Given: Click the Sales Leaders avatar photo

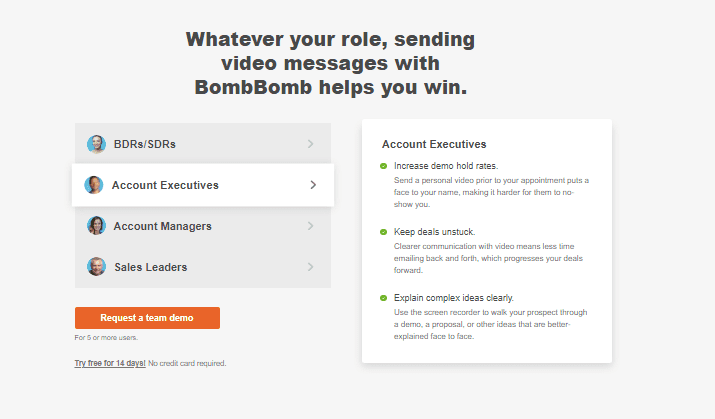Looking at the screenshot, I should (96, 267).
